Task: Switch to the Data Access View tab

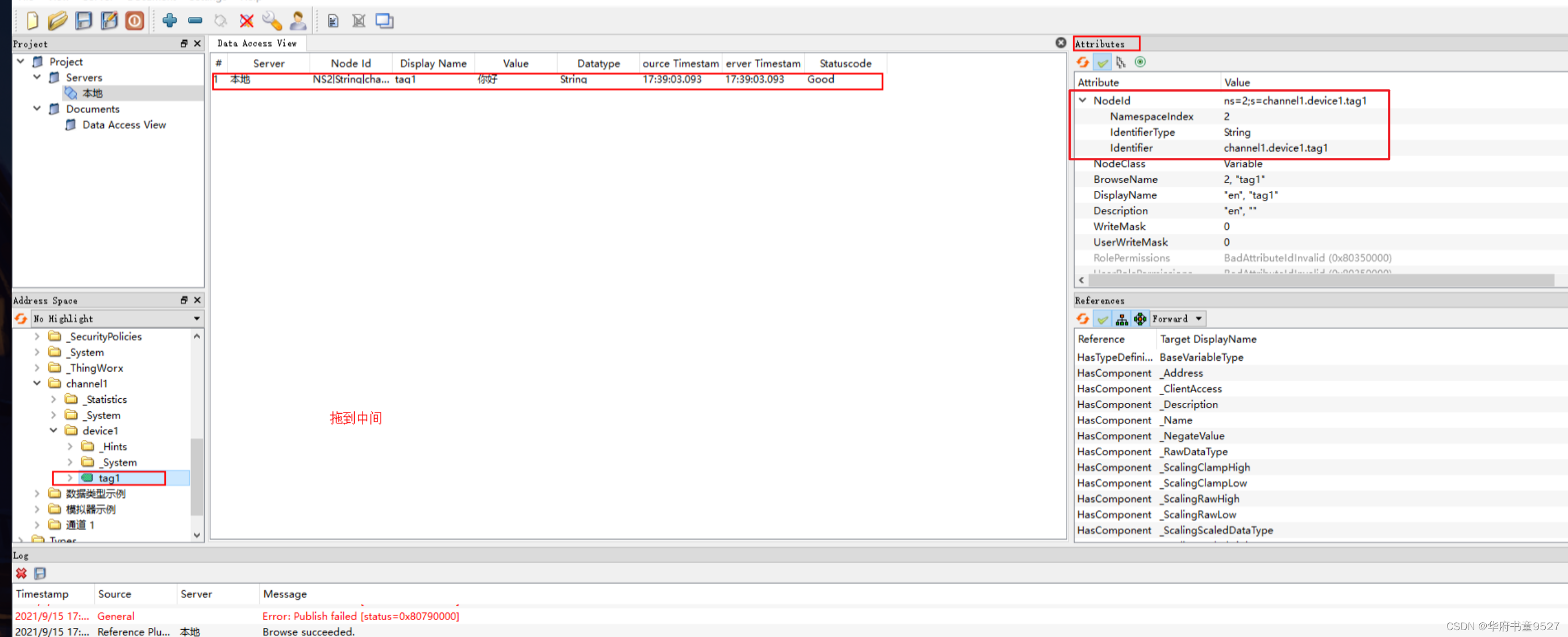Action: pyautogui.click(x=257, y=43)
